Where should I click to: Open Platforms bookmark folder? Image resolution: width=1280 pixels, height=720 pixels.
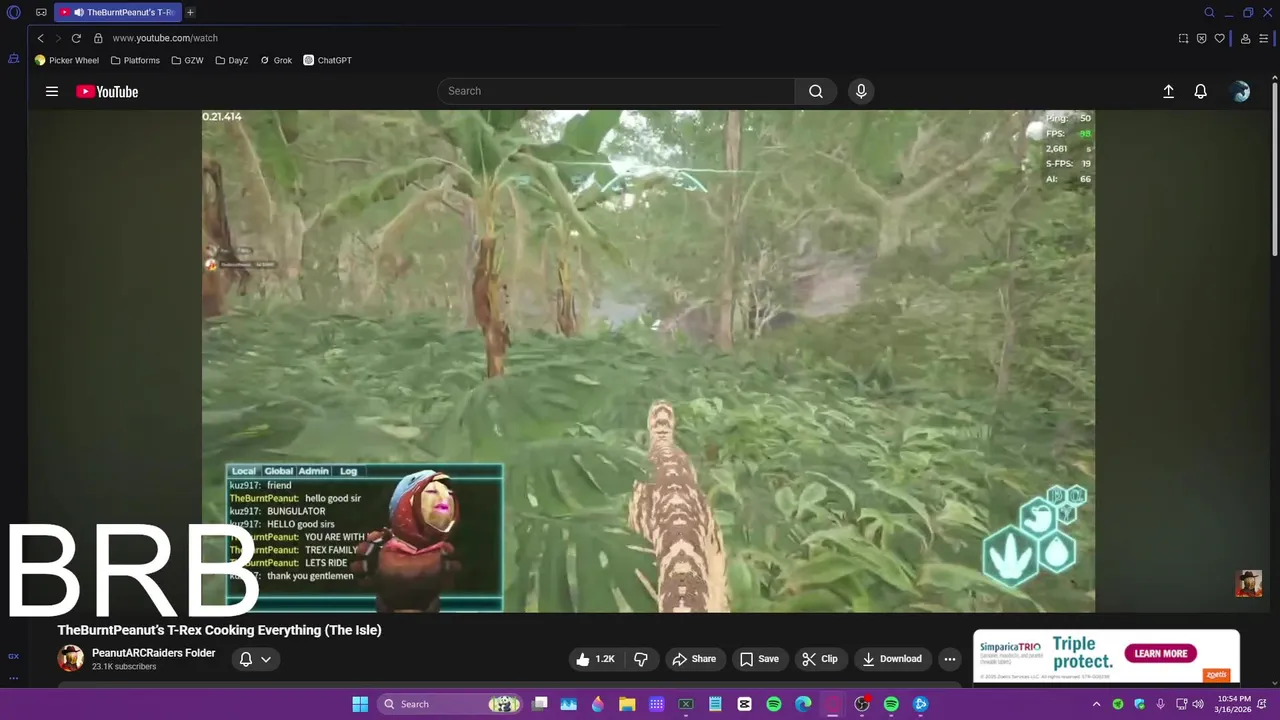tap(135, 60)
